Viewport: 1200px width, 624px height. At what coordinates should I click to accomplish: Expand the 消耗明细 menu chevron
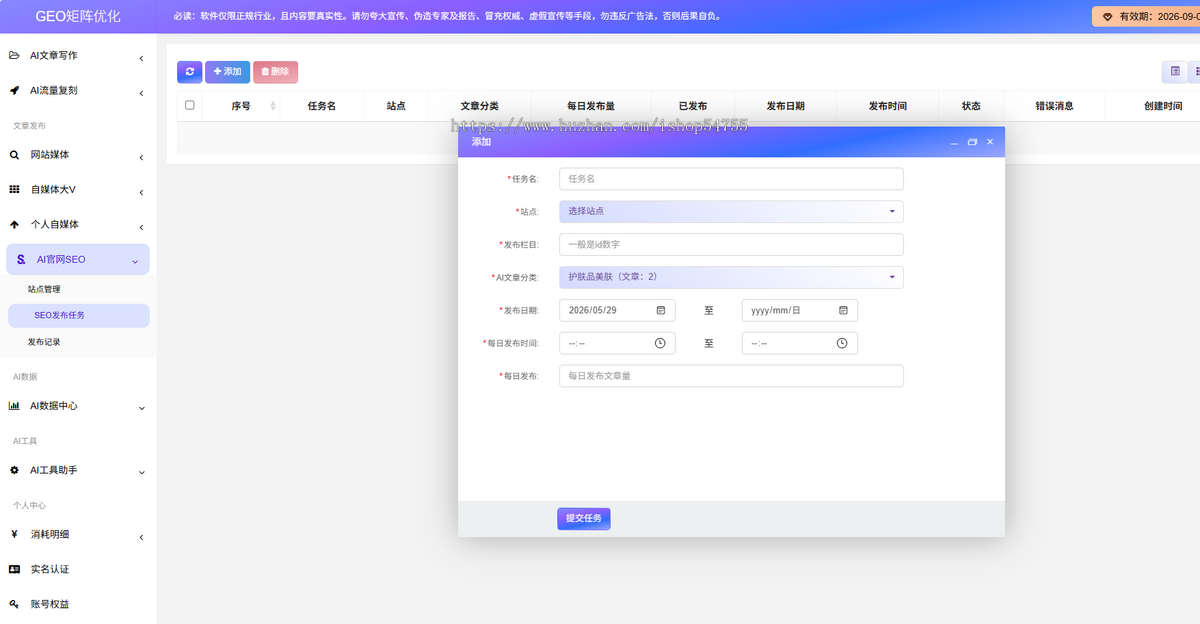[141, 537]
